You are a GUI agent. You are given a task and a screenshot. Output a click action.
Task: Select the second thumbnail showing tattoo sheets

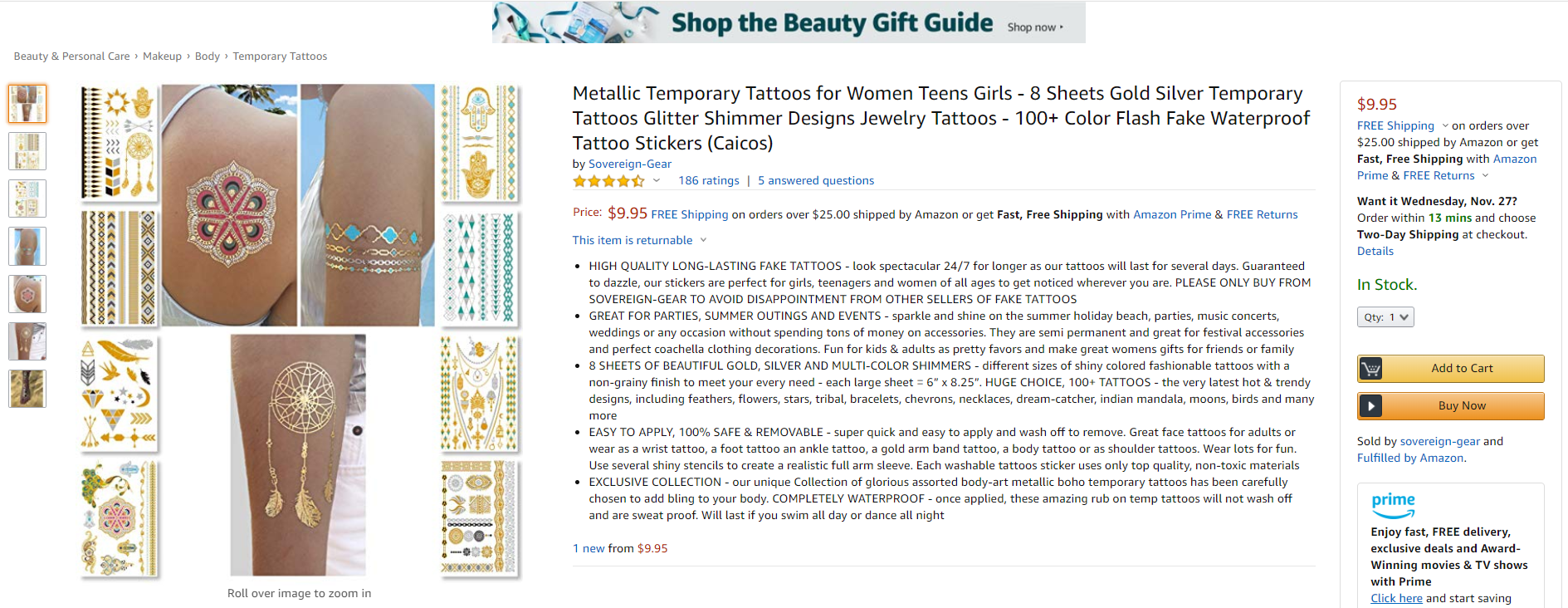pos(27,151)
